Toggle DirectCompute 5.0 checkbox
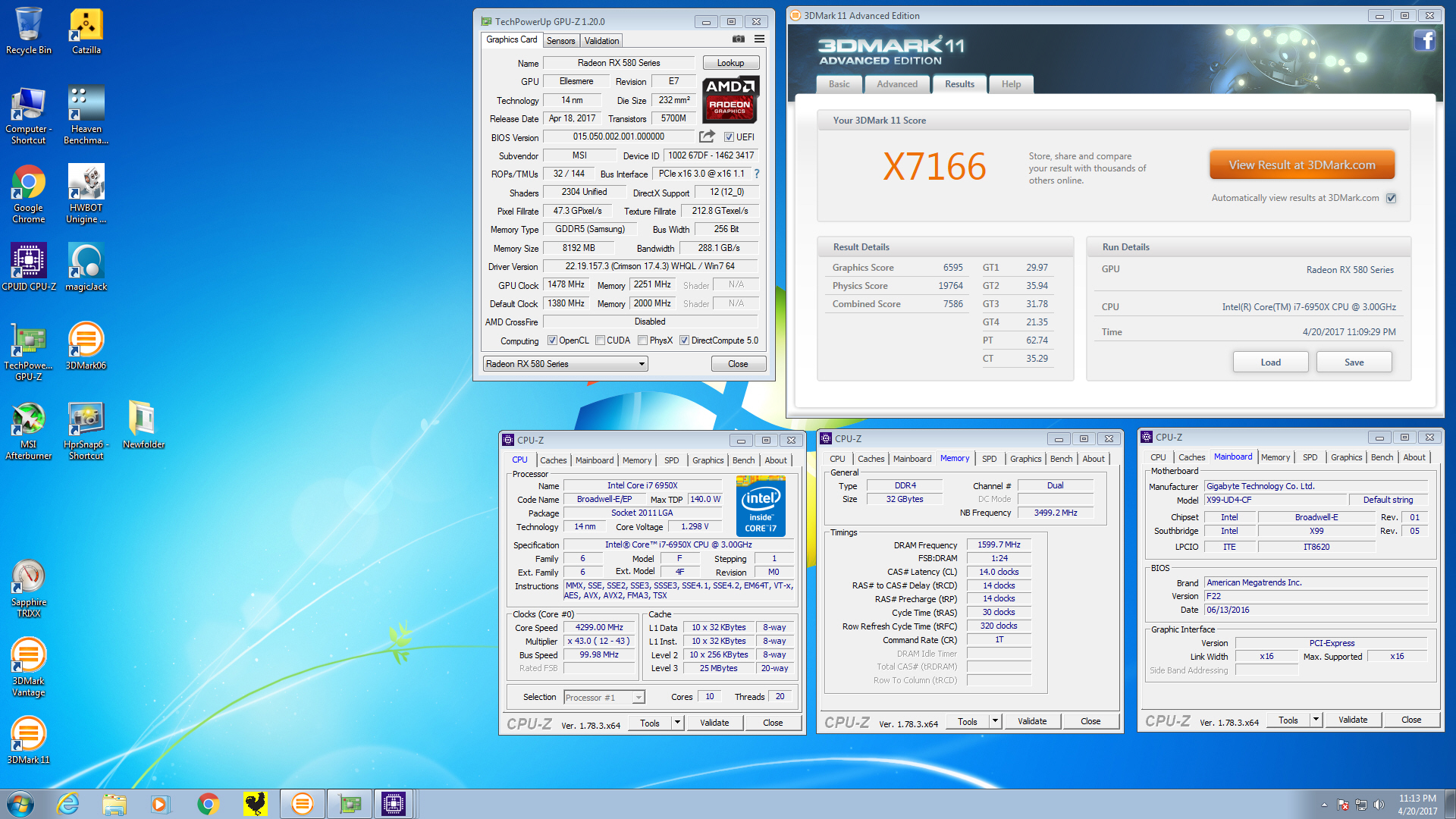1456x819 pixels. [x=684, y=340]
